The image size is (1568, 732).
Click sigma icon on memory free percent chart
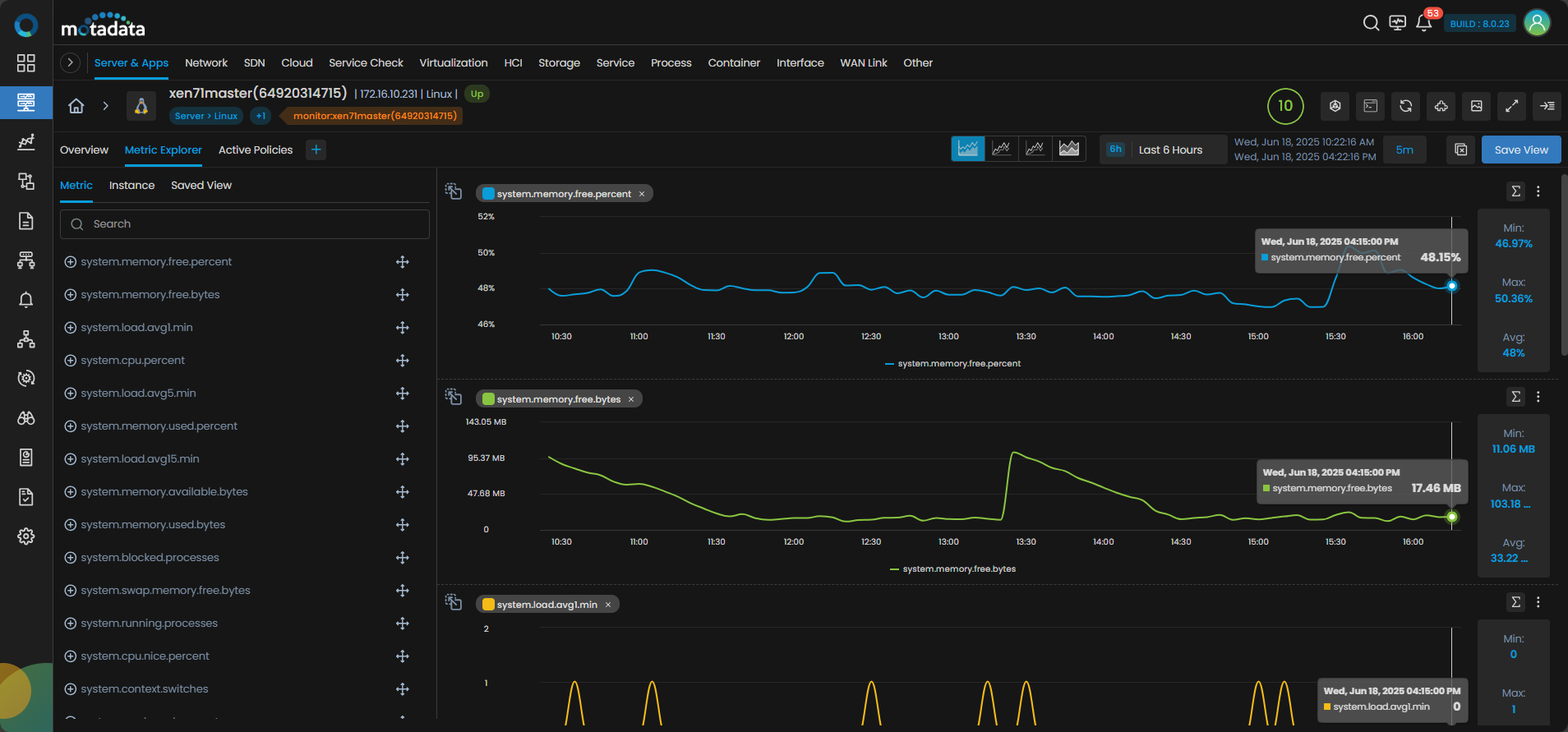(x=1516, y=191)
